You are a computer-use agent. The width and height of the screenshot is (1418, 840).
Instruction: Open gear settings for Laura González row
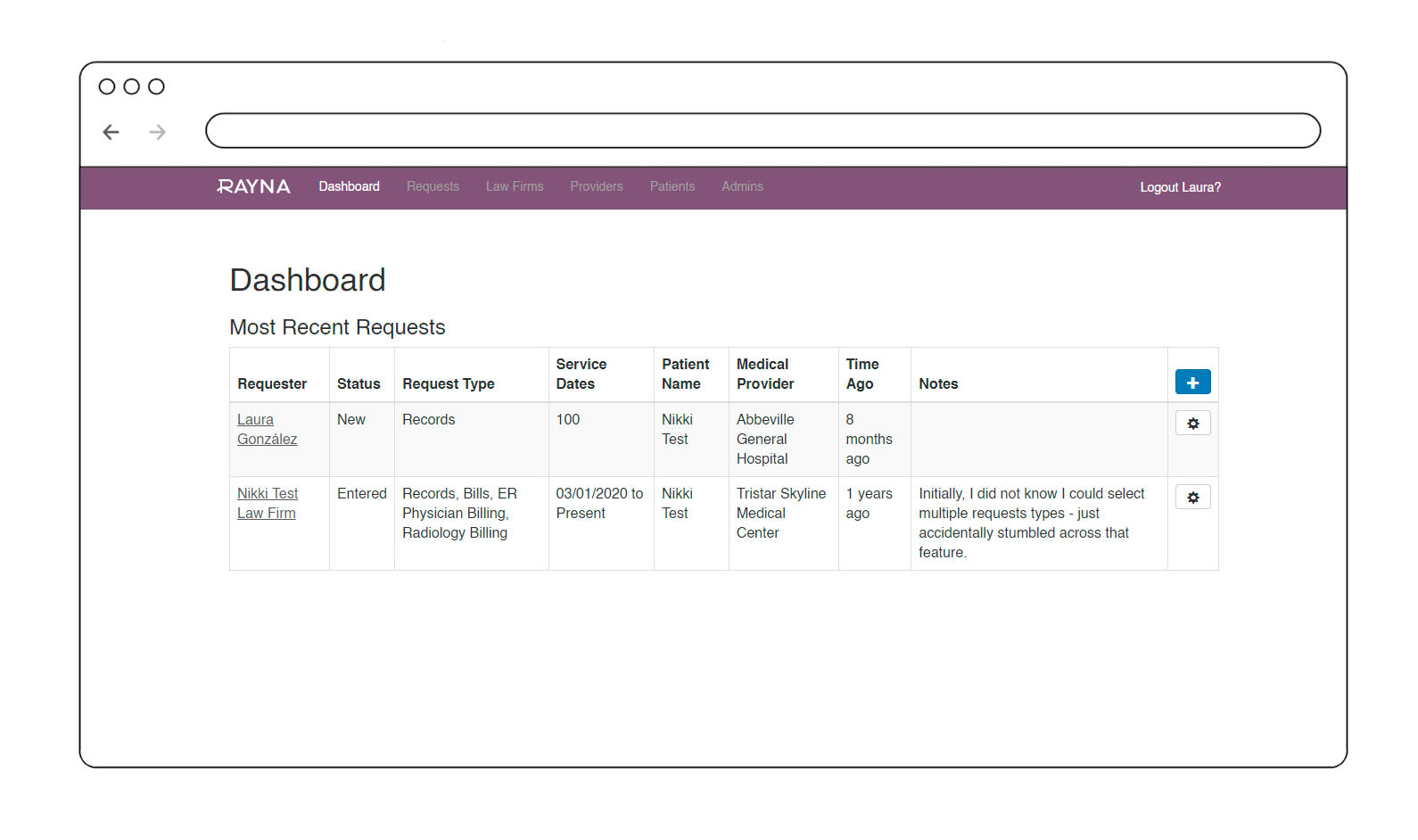[x=1192, y=423]
